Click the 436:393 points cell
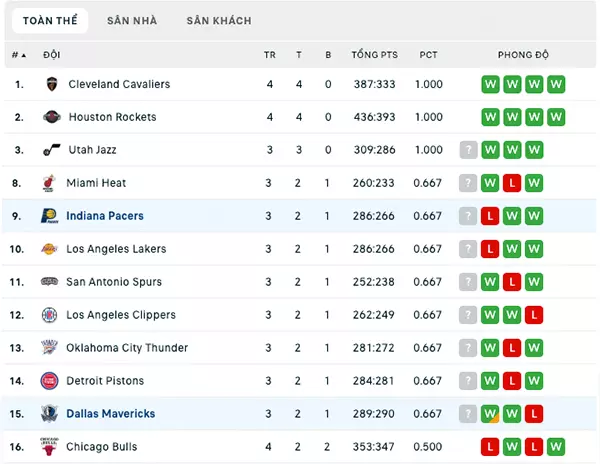The height and width of the screenshot is (464, 600). click(375, 117)
